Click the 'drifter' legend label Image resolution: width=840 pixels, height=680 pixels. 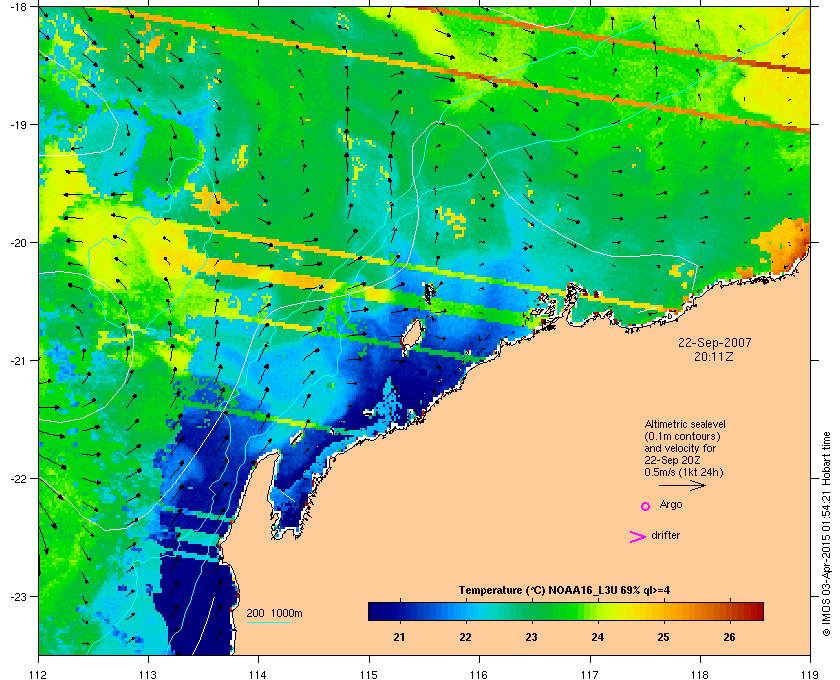tap(665, 535)
